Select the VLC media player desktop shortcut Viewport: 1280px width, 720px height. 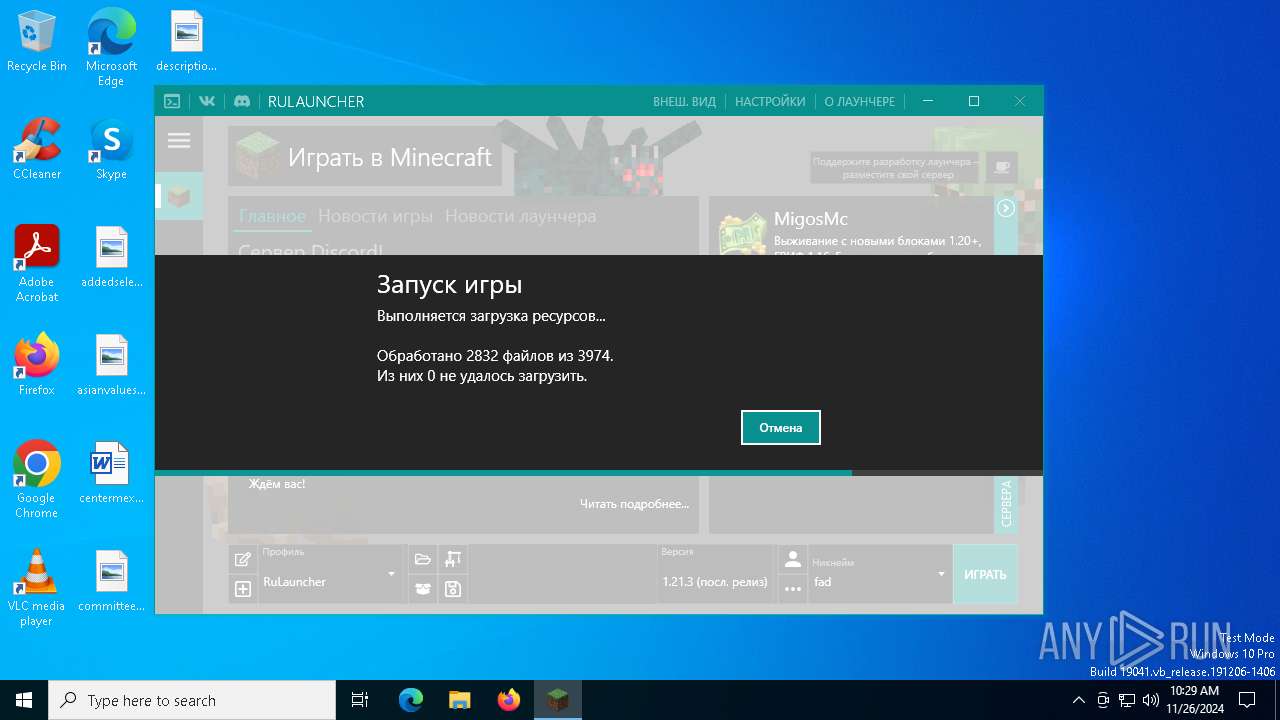point(37,588)
